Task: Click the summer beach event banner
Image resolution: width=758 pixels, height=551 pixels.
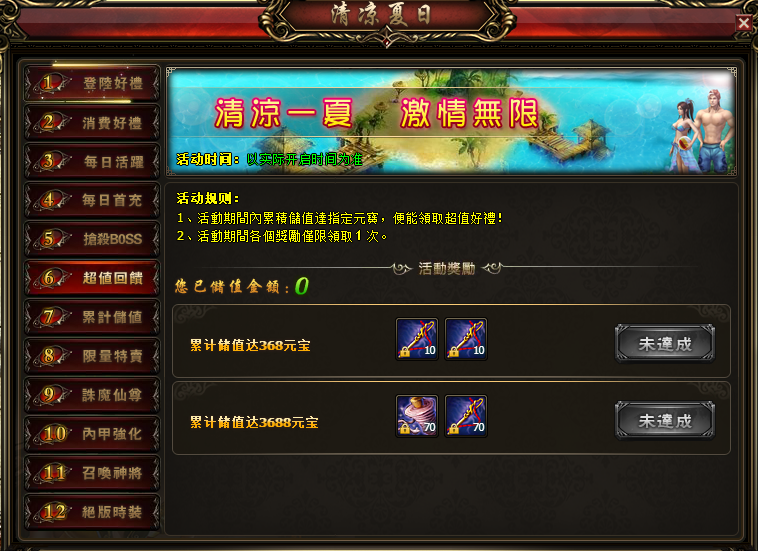Action: 452,121
